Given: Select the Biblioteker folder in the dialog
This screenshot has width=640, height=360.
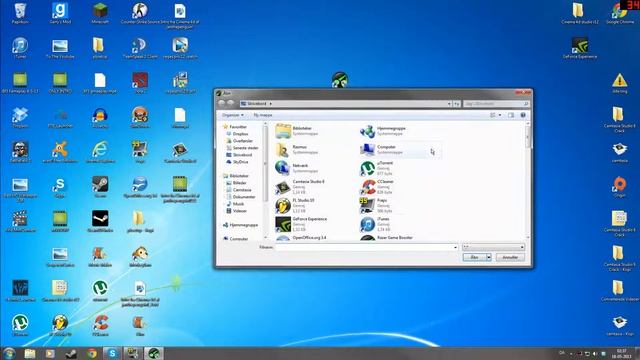Looking at the screenshot, I should tap(302, 131).
